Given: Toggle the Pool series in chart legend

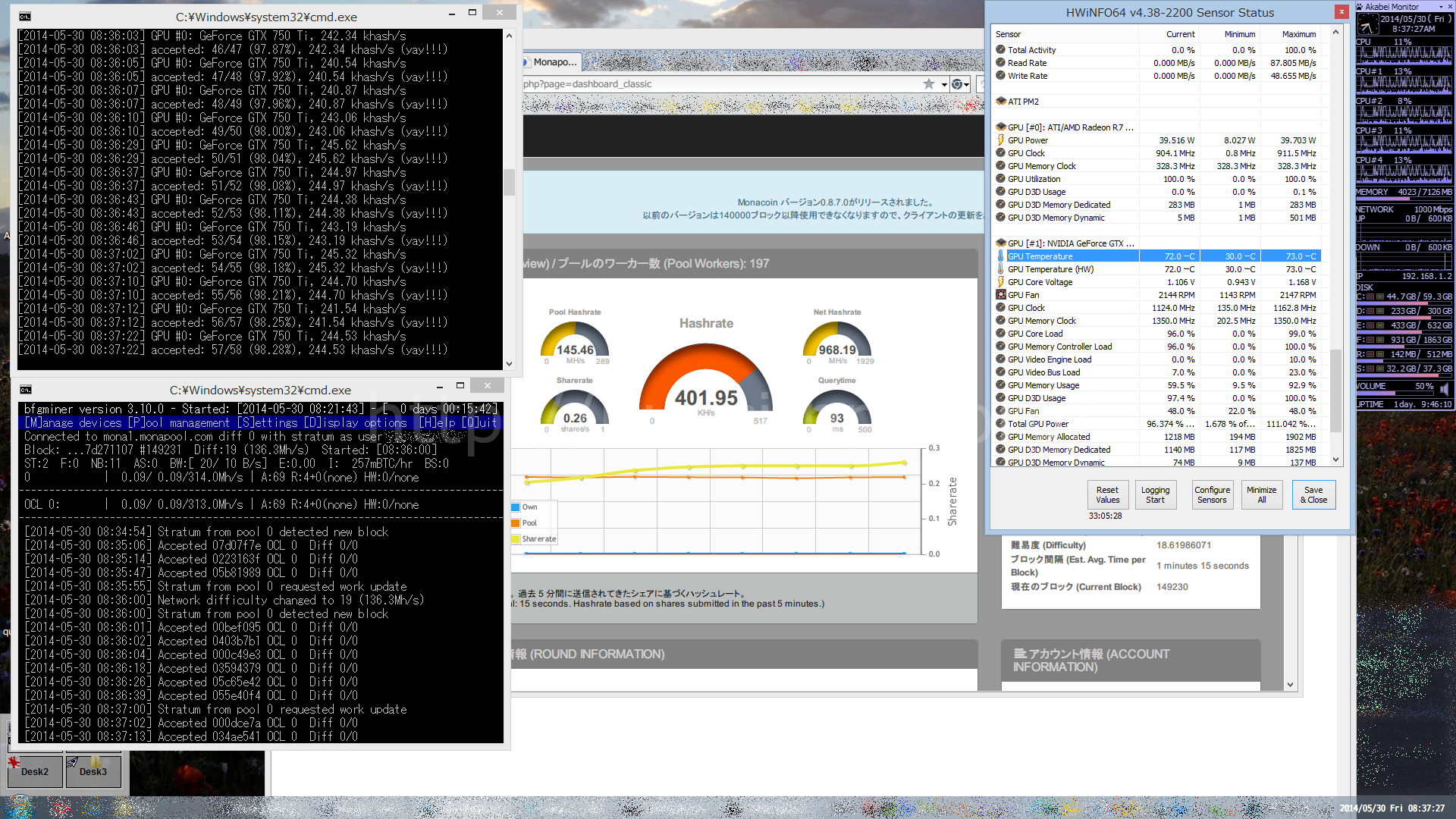Looking at the screenshot, I should point(525,523).
